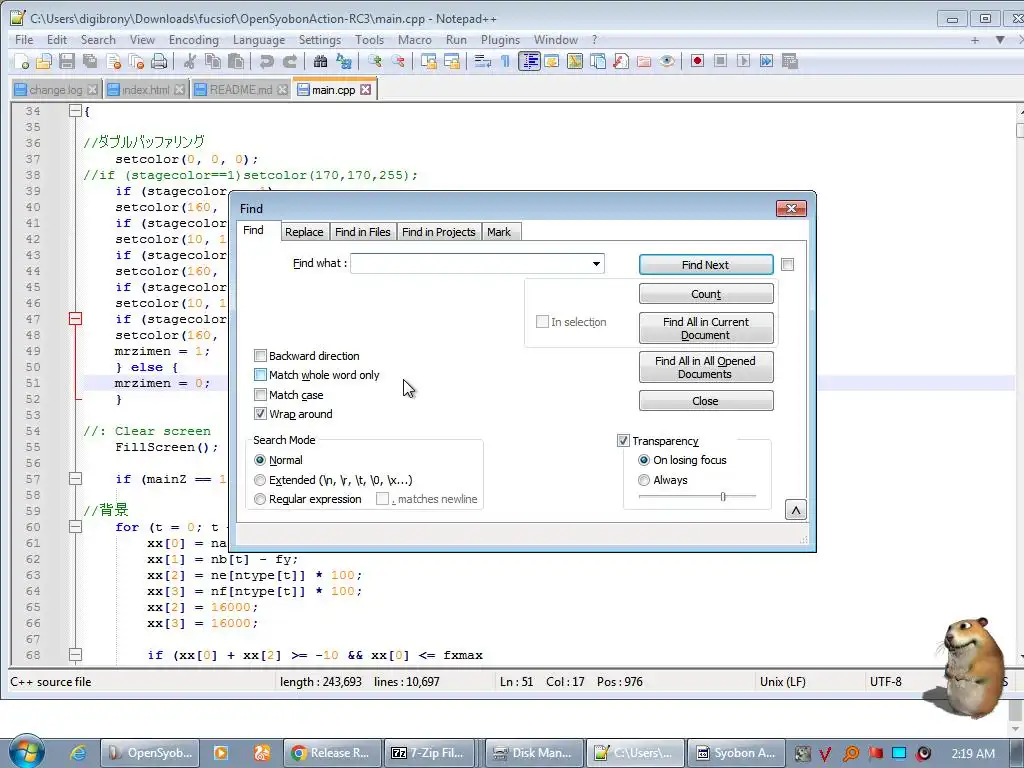Click the Stop Recording macro icon
Viewport: 1024px width, 768px height.
point(720,61)
